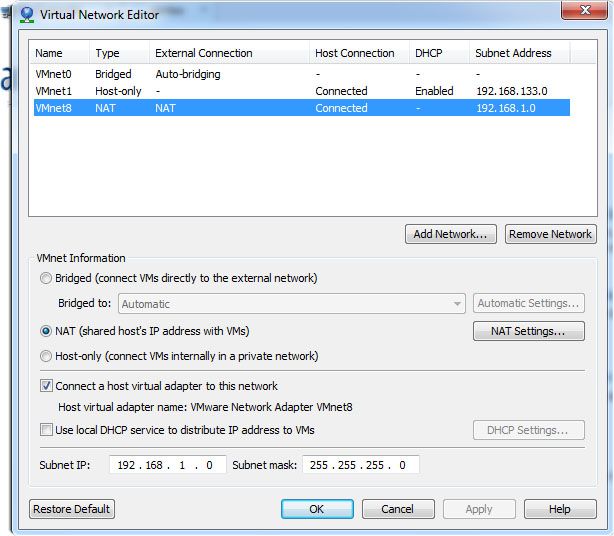Click the Connected cell in VMnet8 row
Screen dimensions: 614x536
pyautogui.click(x=341, y=108)
